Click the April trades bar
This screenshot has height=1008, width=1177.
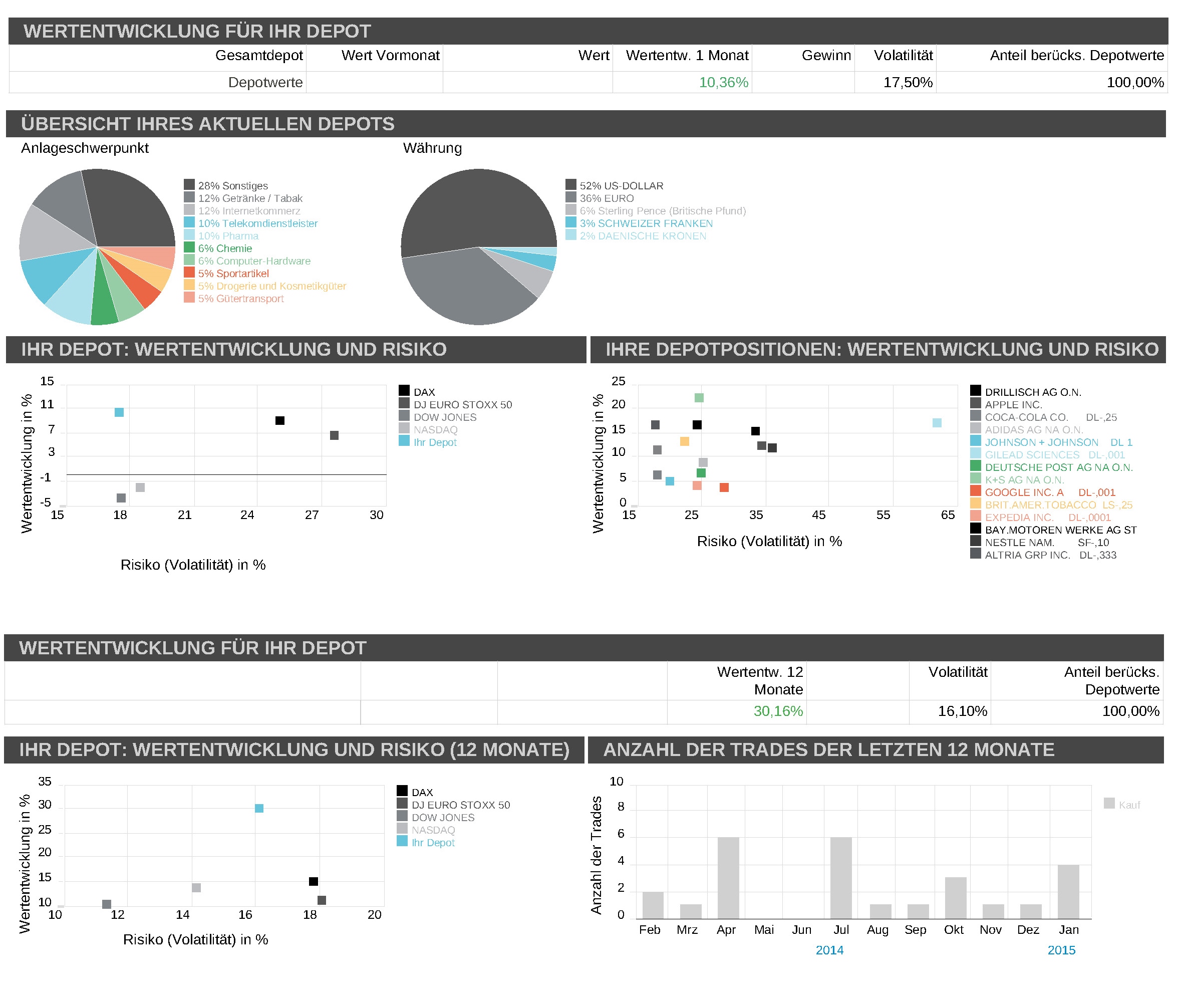pyautogui.click(x=728, y=878)
